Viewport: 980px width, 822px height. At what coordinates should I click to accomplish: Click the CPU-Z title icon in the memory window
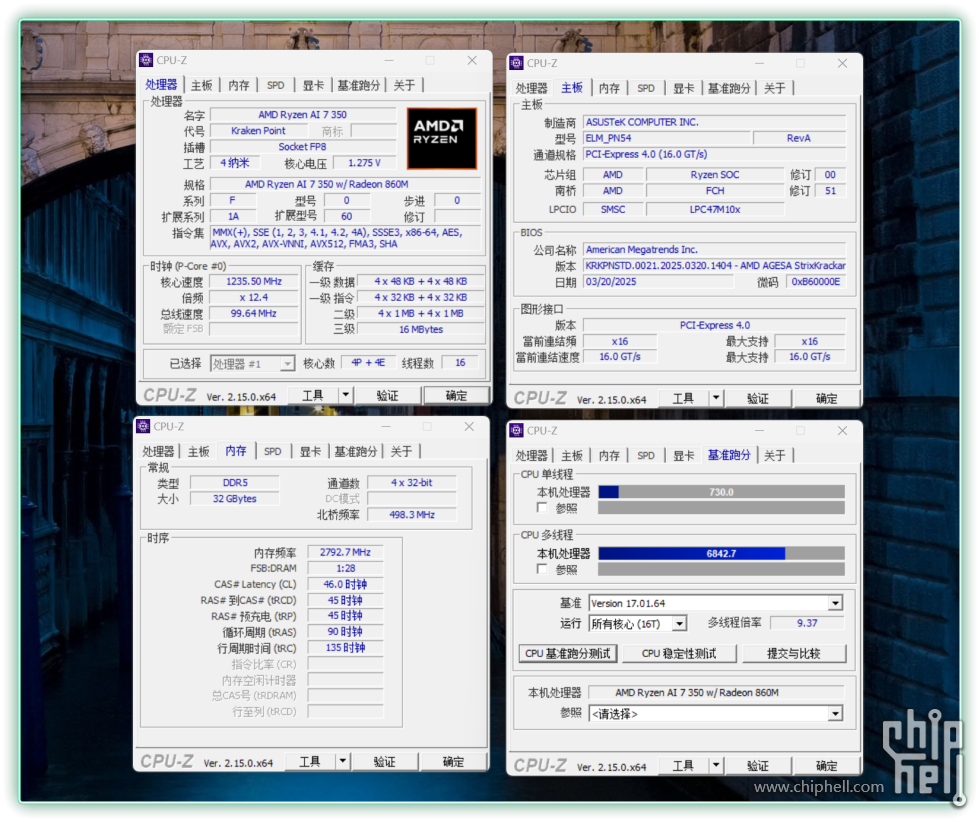point(143,426)
